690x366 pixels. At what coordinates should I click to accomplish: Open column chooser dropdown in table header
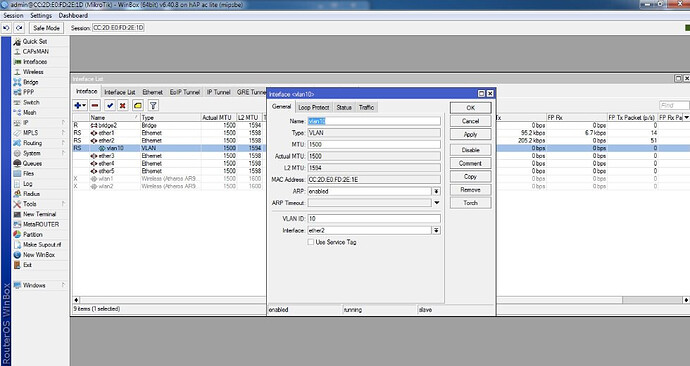[686, 117]
